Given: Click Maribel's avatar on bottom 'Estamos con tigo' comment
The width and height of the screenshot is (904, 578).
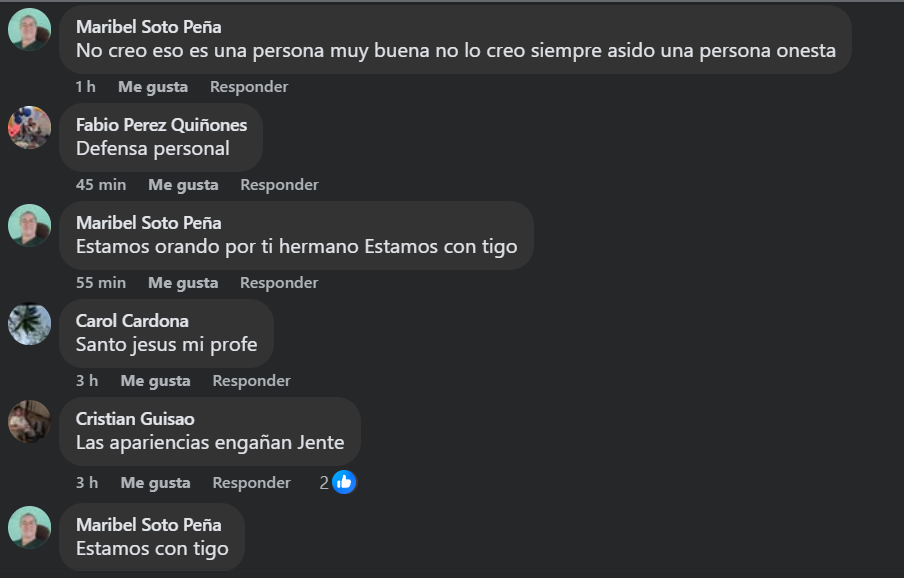Looking at the screenshot, I should [29, 527].
